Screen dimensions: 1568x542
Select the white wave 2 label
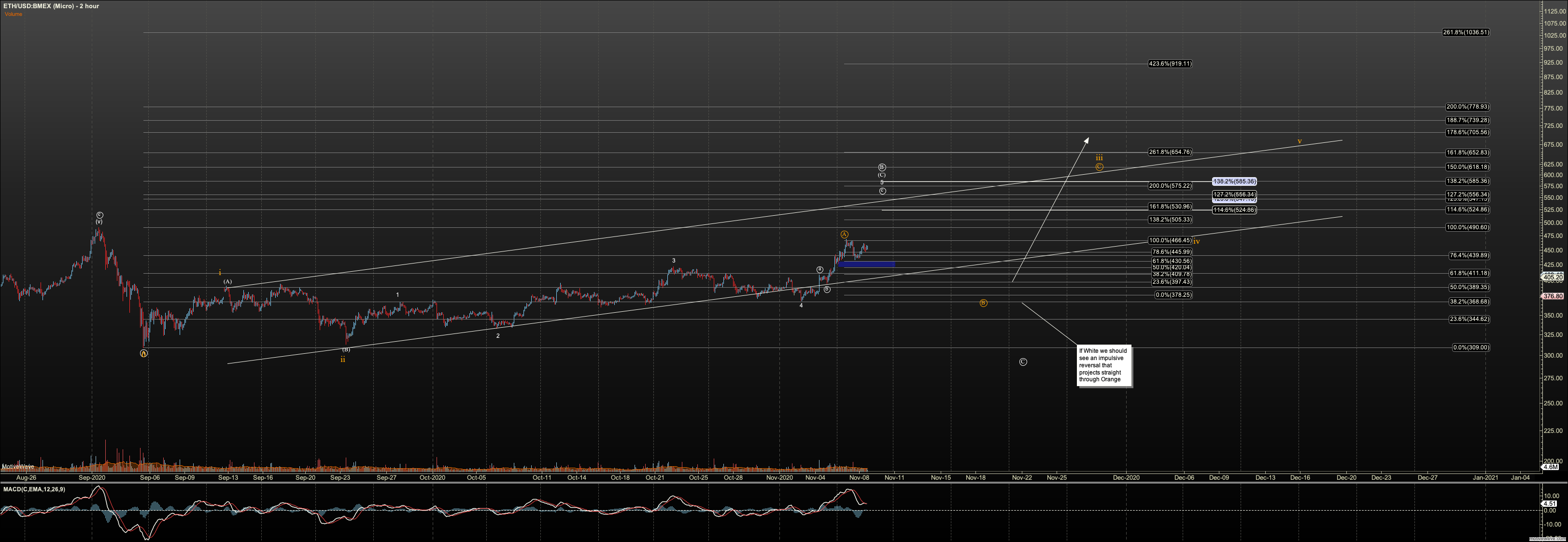tap(498, 336)
